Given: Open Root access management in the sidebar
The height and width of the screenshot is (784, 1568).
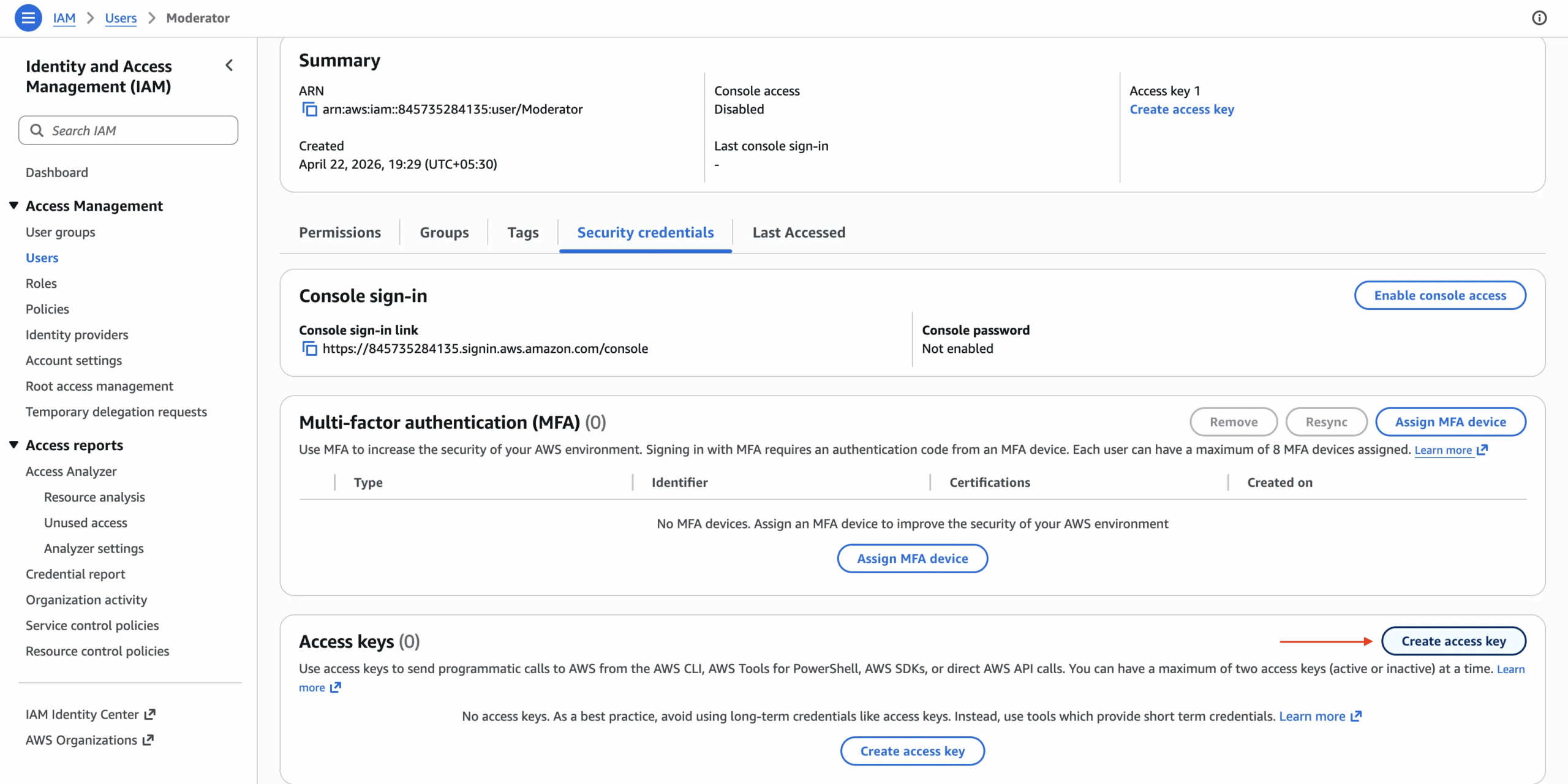Looking at the screenshot, I should pyautogui.click(x=99, y=386).
